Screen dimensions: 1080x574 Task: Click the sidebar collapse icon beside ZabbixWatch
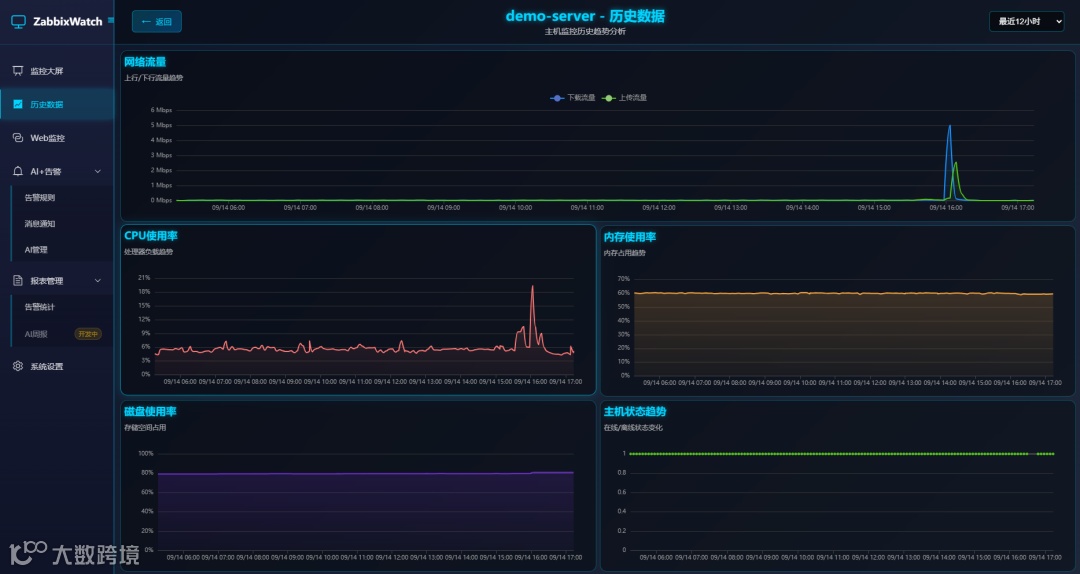coord(111,21)
